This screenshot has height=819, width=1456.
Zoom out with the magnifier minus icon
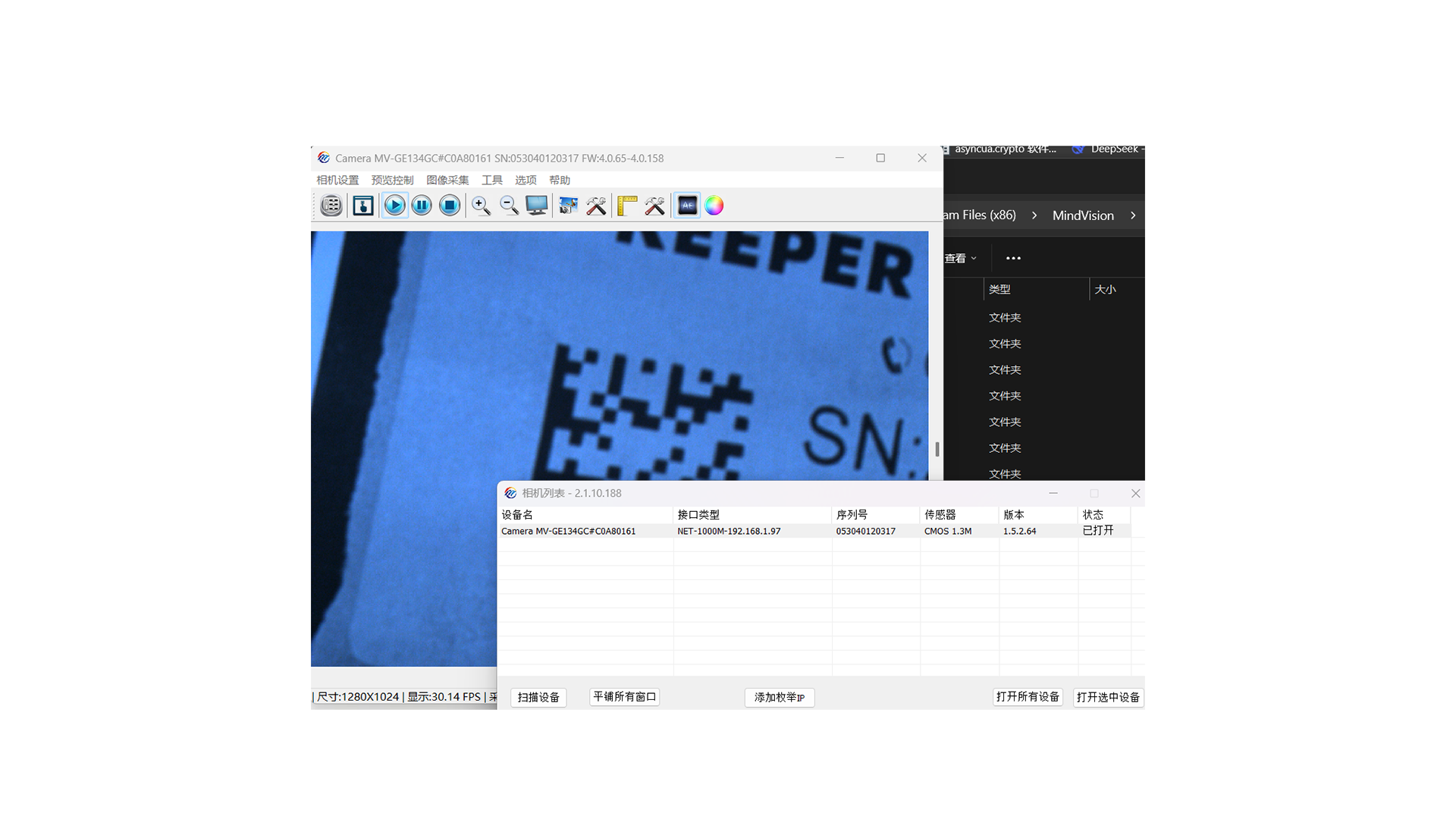509,206
